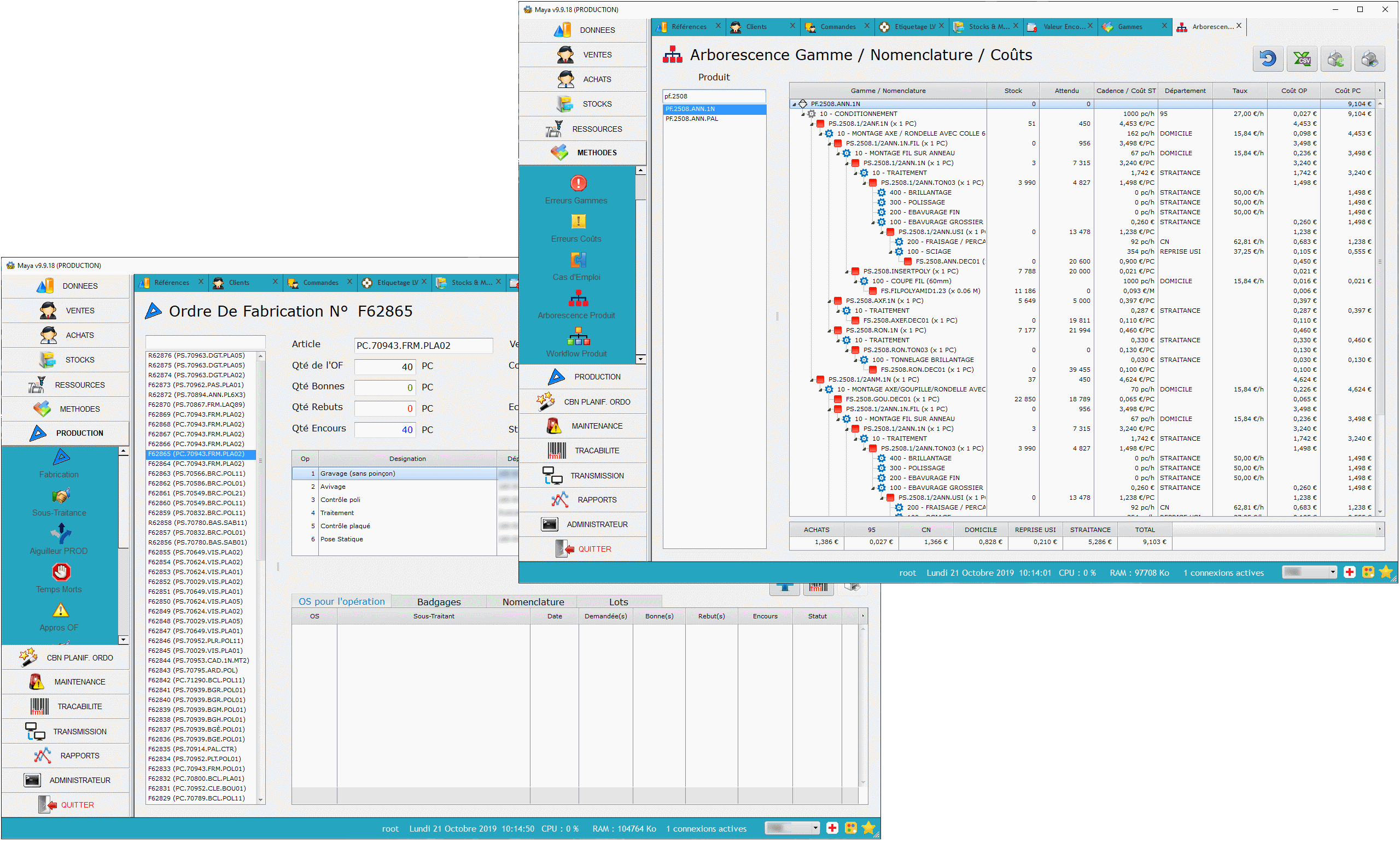Open the Nomenclature tab in the order view
Image resolution: width=1400 pixels, height=842 pixels.
tap(532, 601)
